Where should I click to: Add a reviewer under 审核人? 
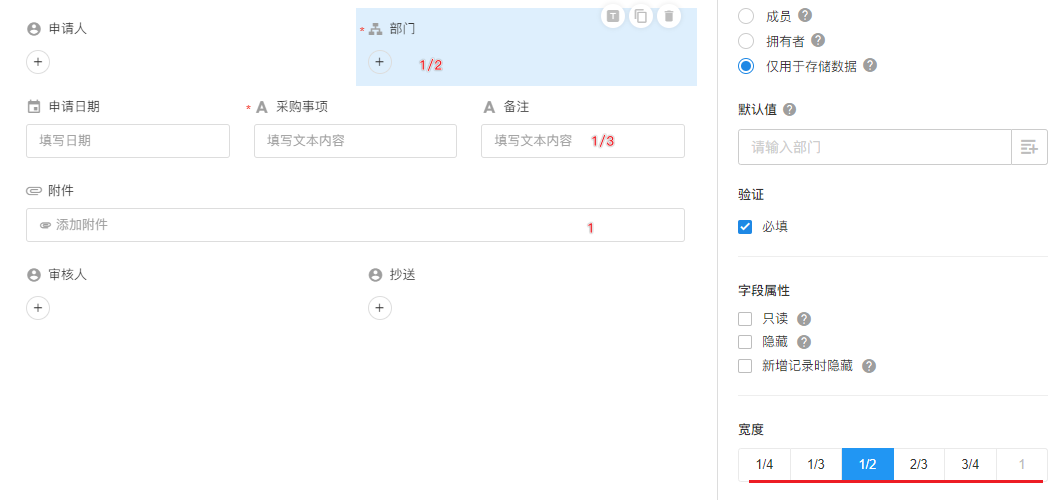(x=38, y=308)
